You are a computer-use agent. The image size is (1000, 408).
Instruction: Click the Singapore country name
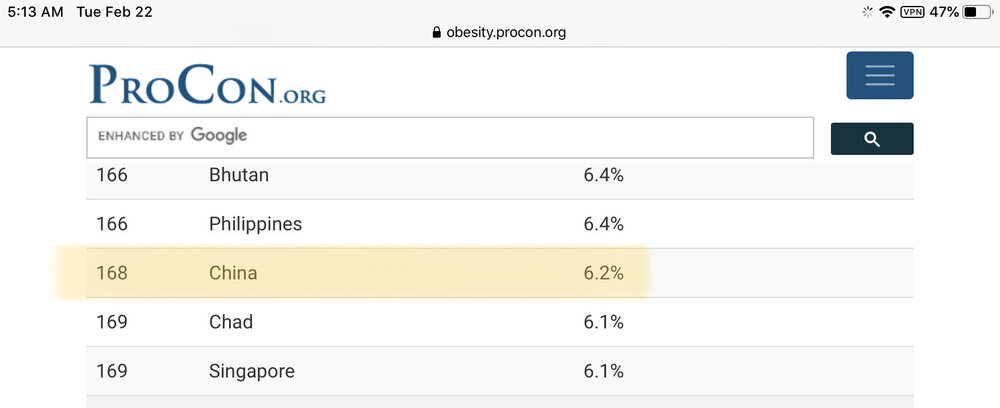click(252, 371)
